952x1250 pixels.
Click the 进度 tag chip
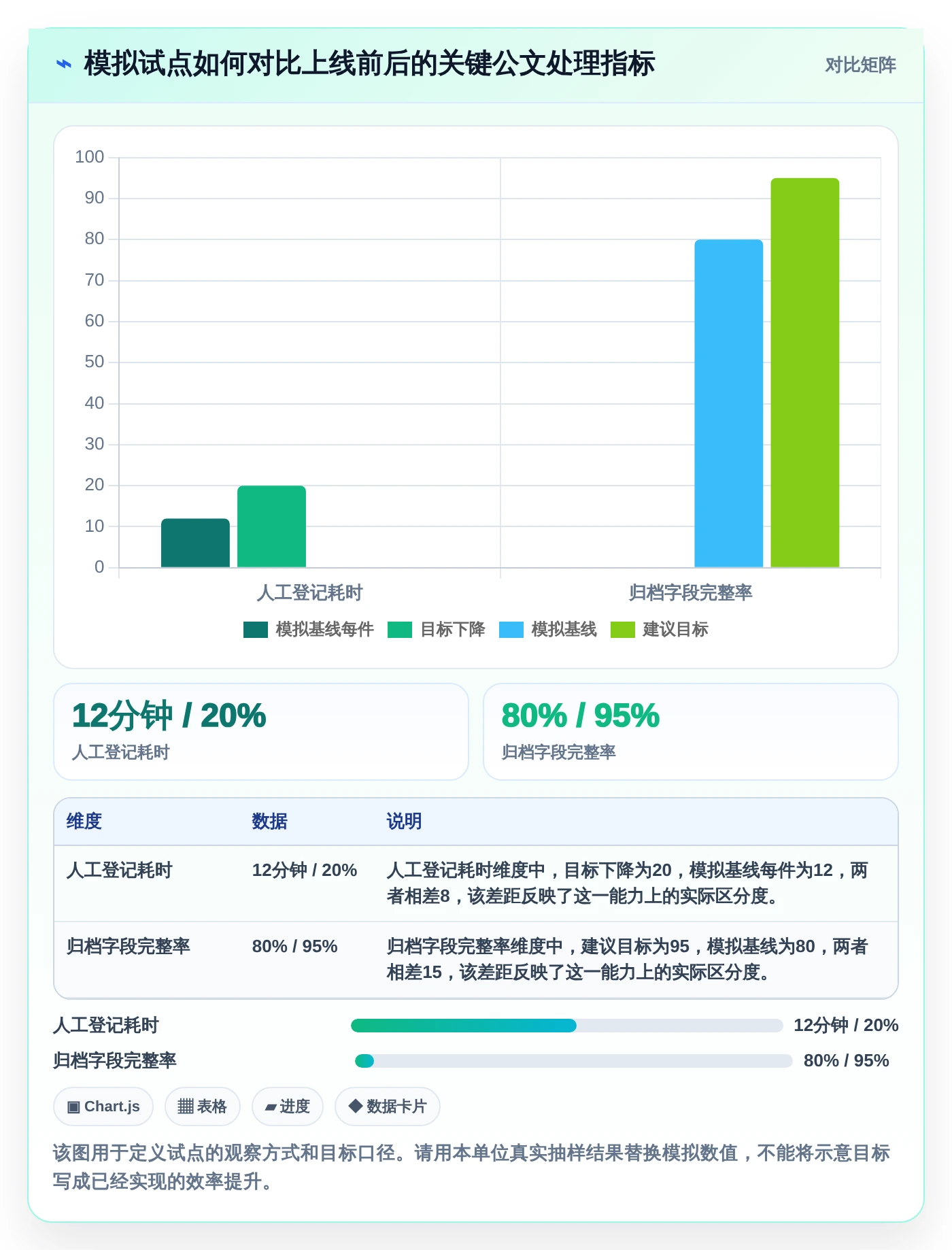288,1107
